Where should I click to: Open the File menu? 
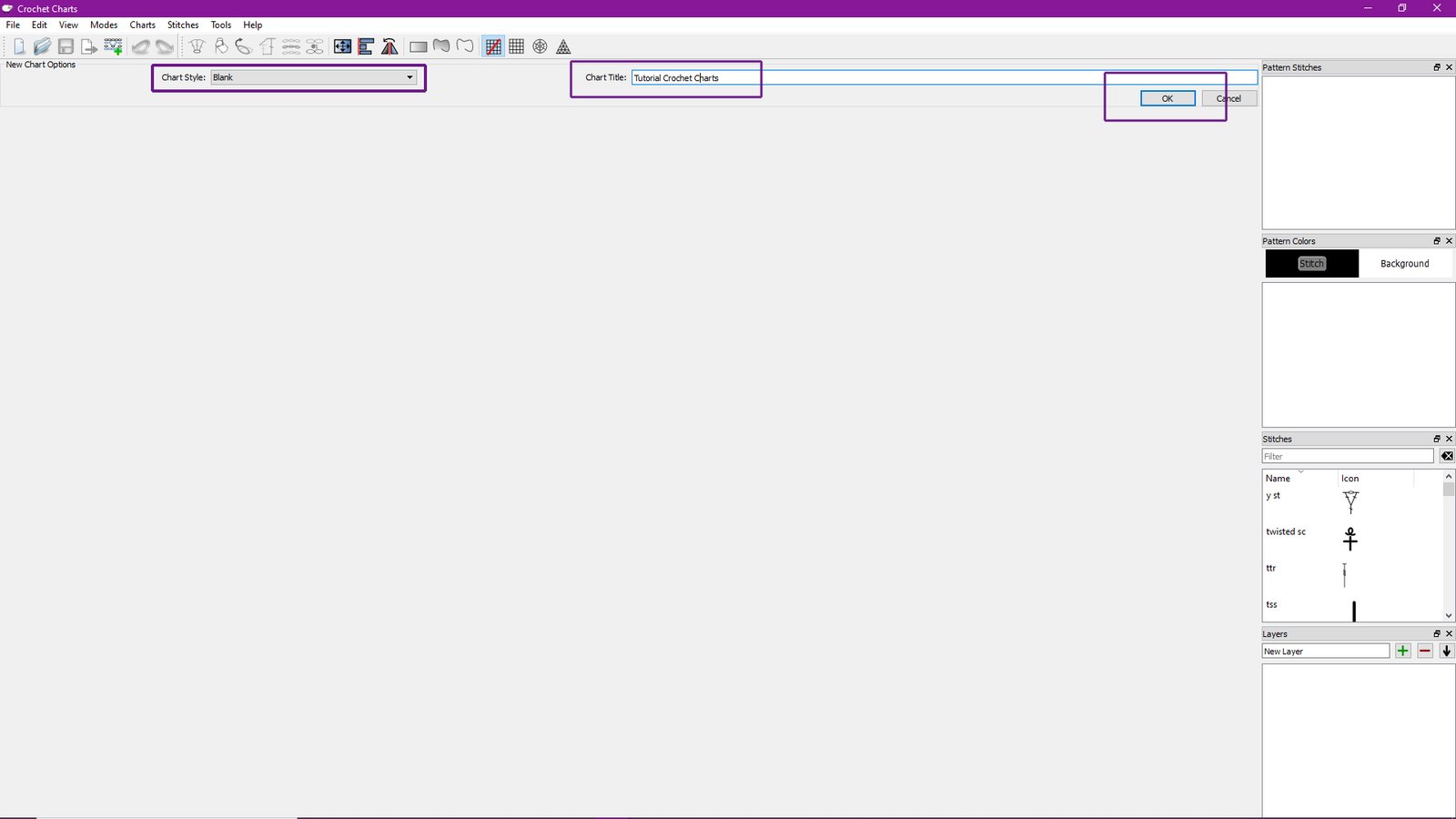[13, 25]
